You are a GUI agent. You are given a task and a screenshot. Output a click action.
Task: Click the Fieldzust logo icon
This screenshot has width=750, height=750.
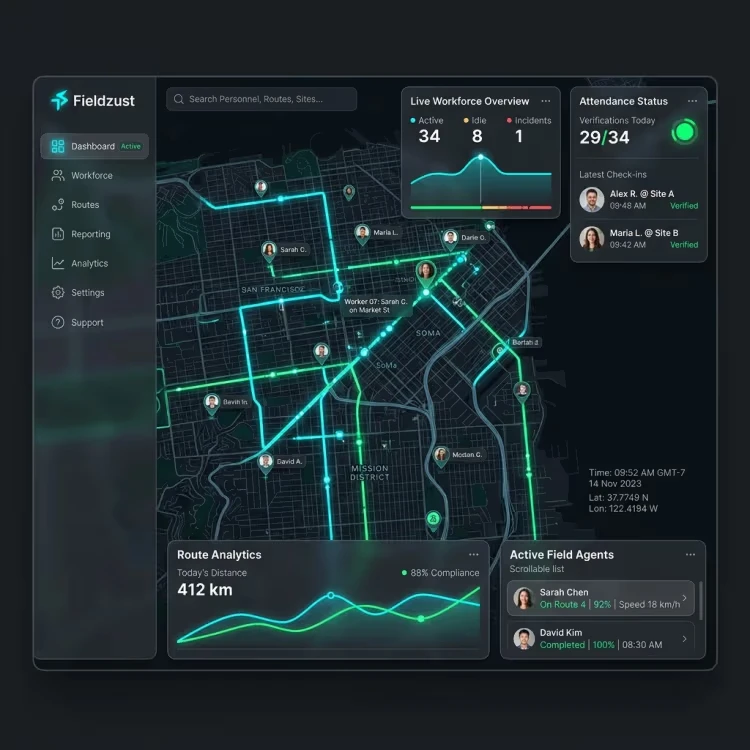click(60, 100)
